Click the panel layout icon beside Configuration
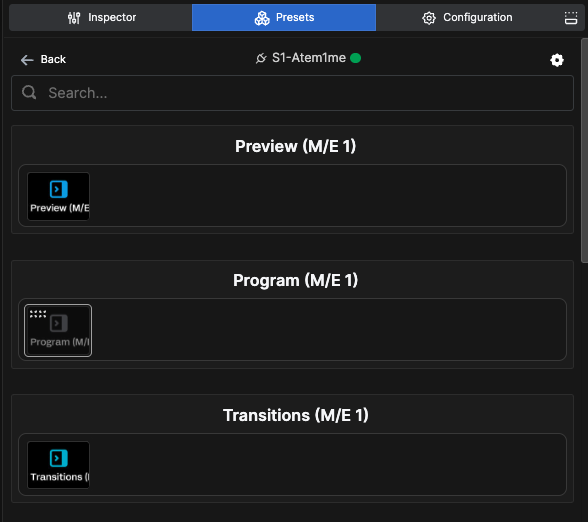 (571, 18)
